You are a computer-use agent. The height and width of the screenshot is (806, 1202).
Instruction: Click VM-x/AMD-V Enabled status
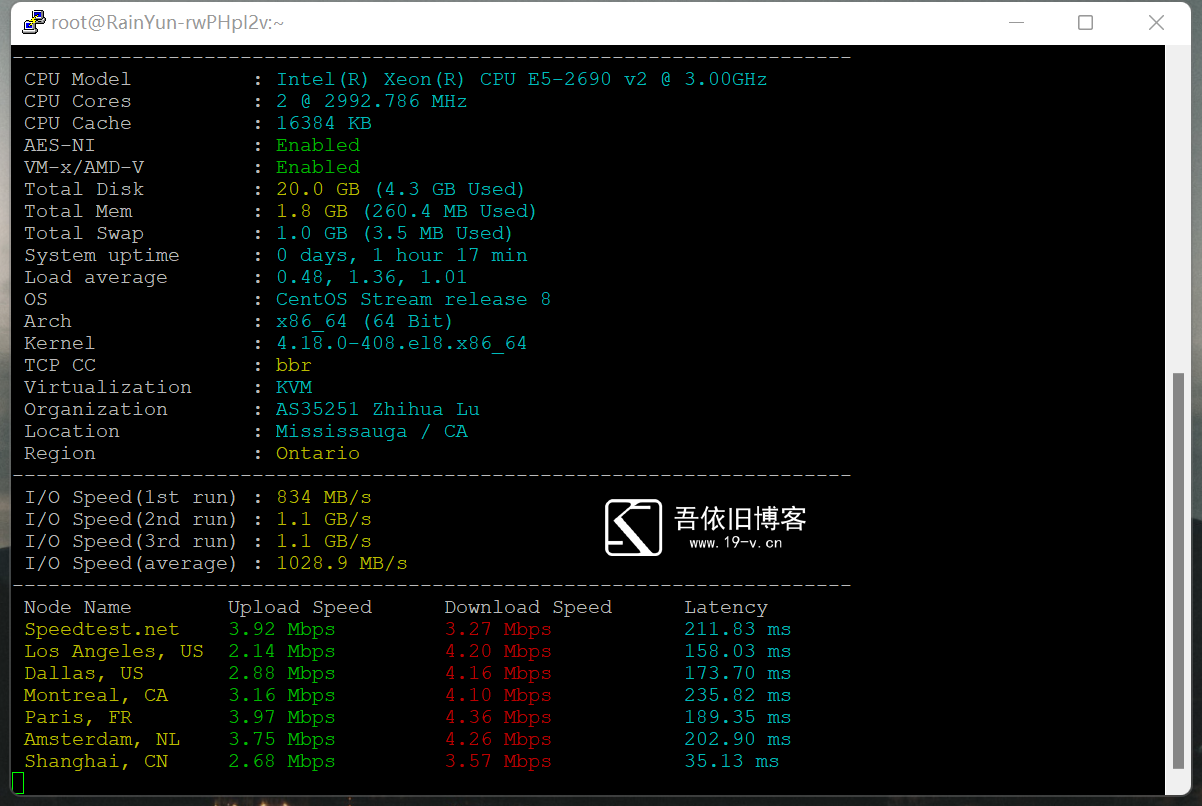[x=318, y=167]
